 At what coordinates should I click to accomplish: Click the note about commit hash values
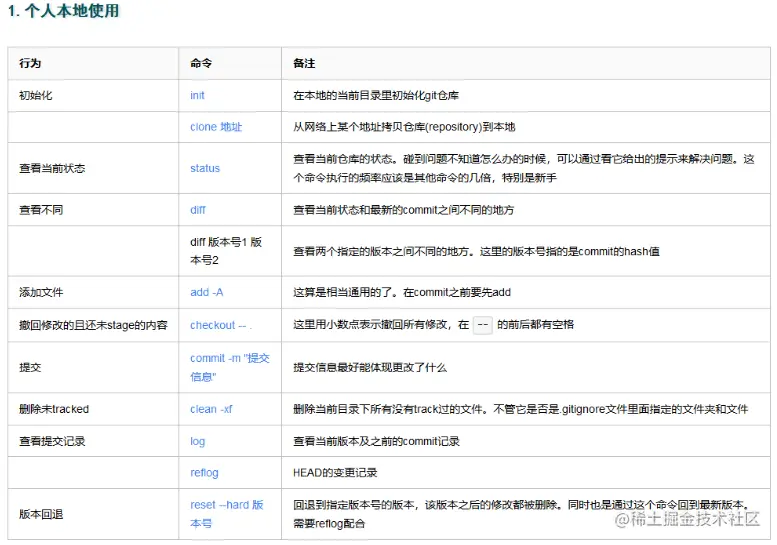click(x=476, y=252)
